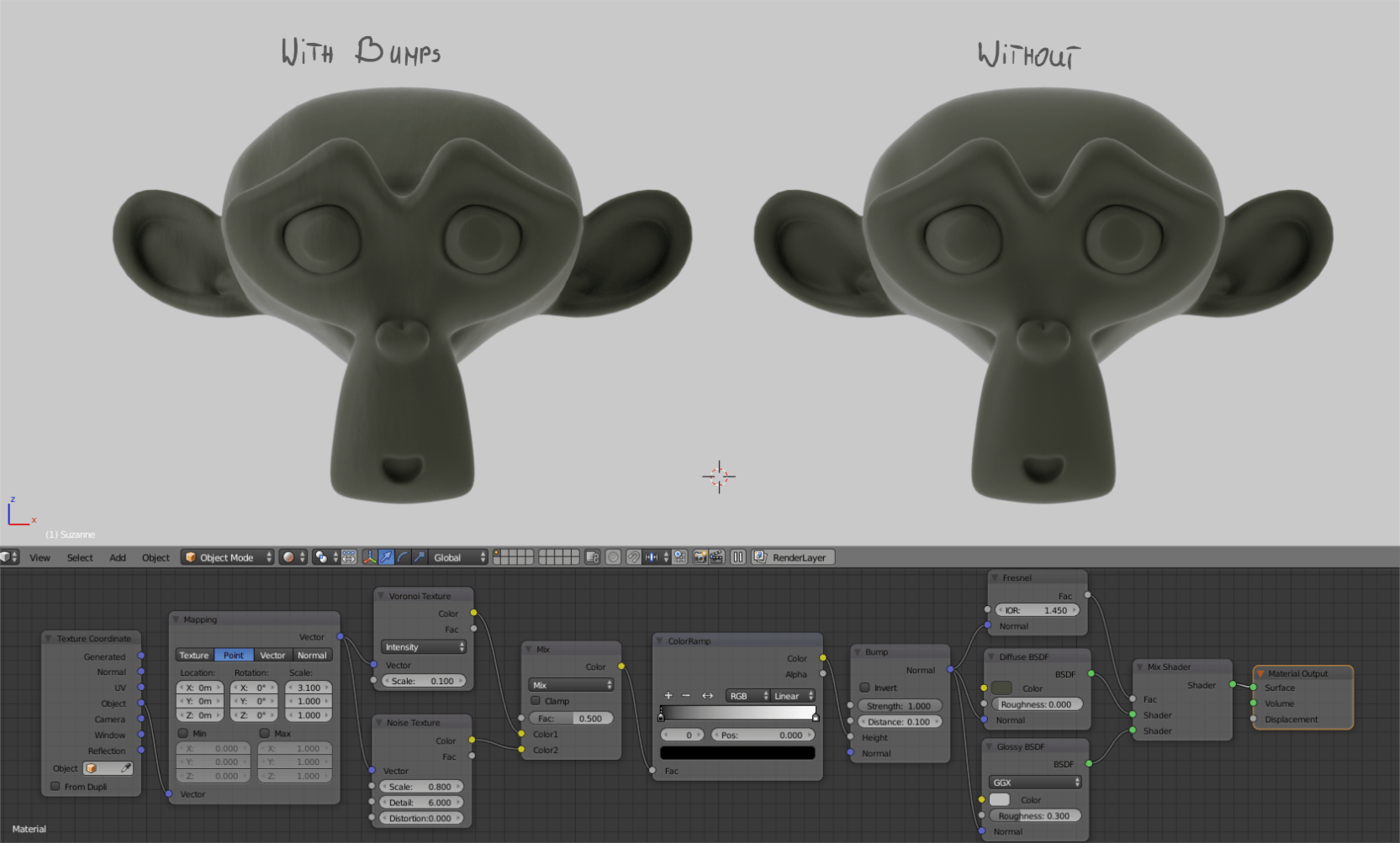Open the View menu

39,557
